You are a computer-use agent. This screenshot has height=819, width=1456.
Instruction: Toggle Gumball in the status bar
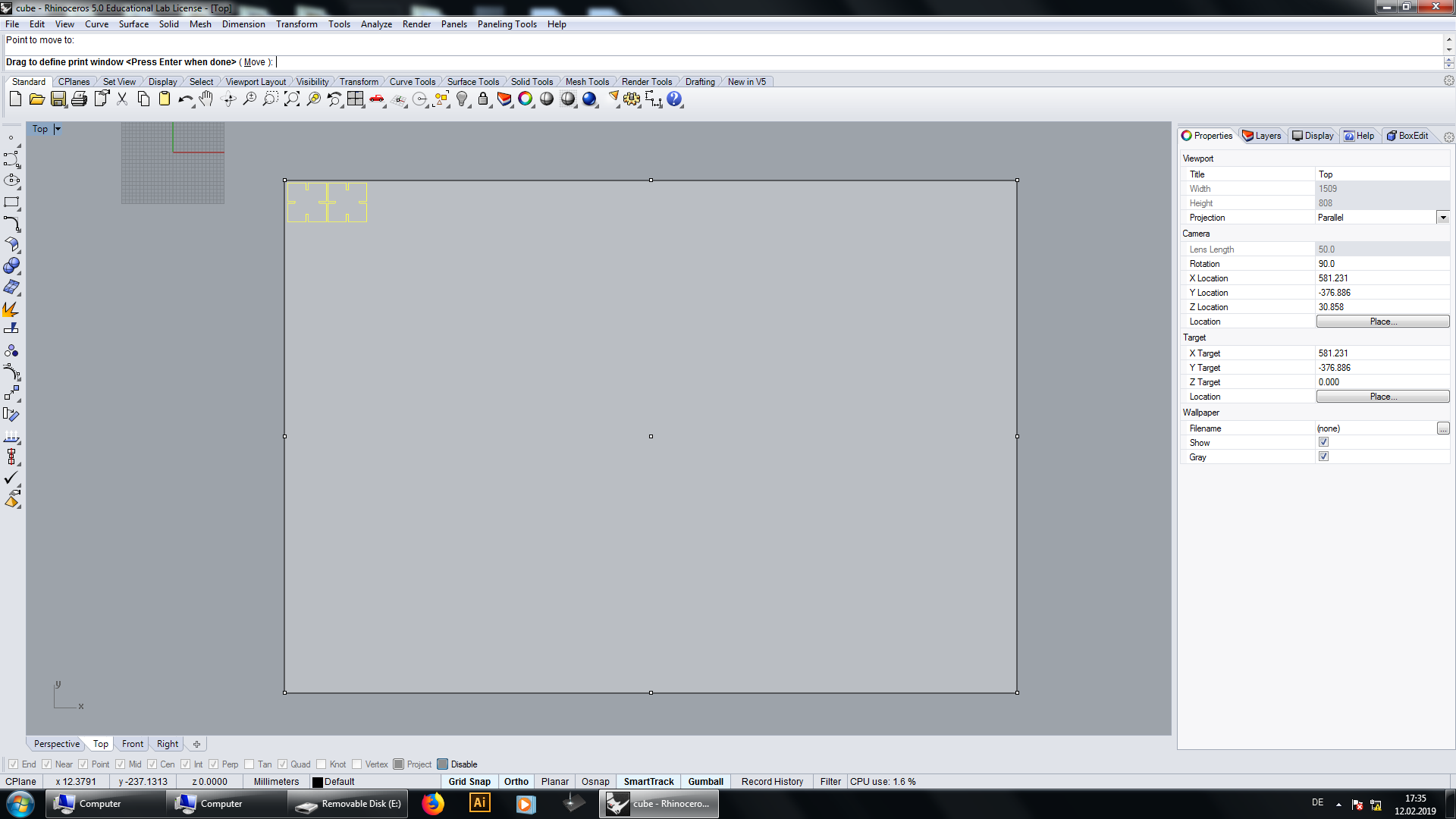pos(705,782)
